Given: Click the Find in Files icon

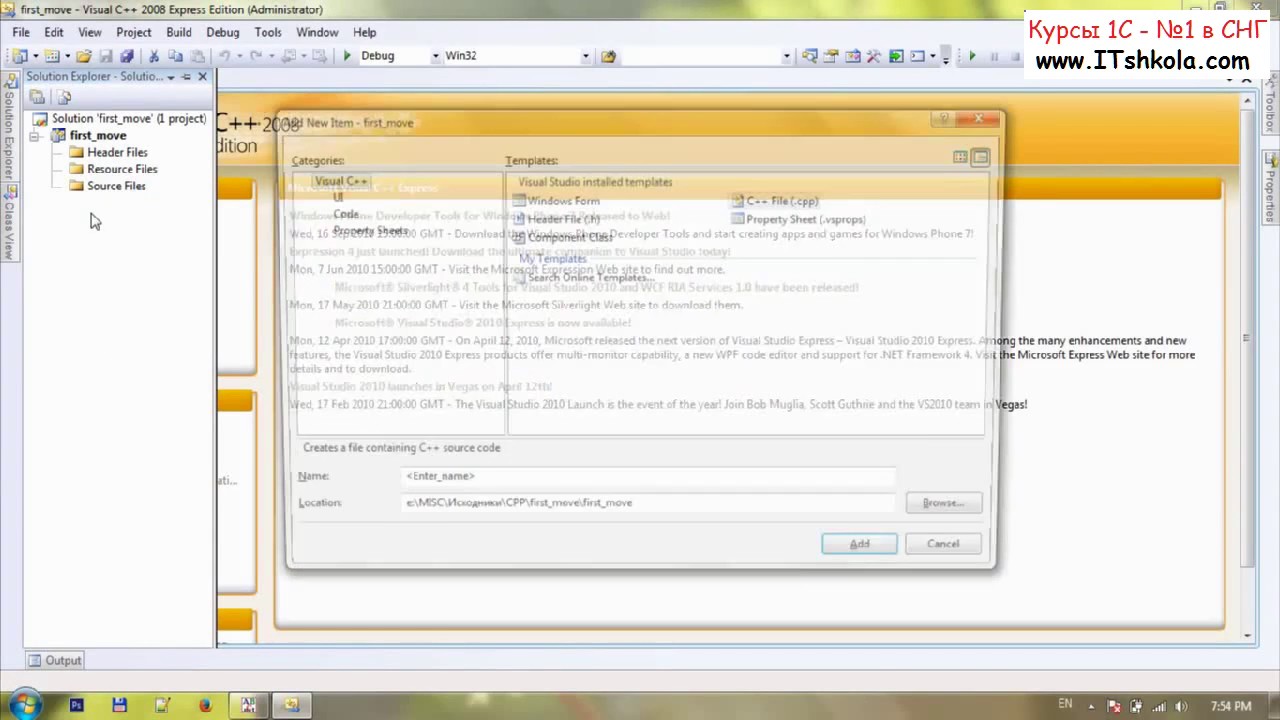Looking at the screenshot, I should [x=608, y=56].
